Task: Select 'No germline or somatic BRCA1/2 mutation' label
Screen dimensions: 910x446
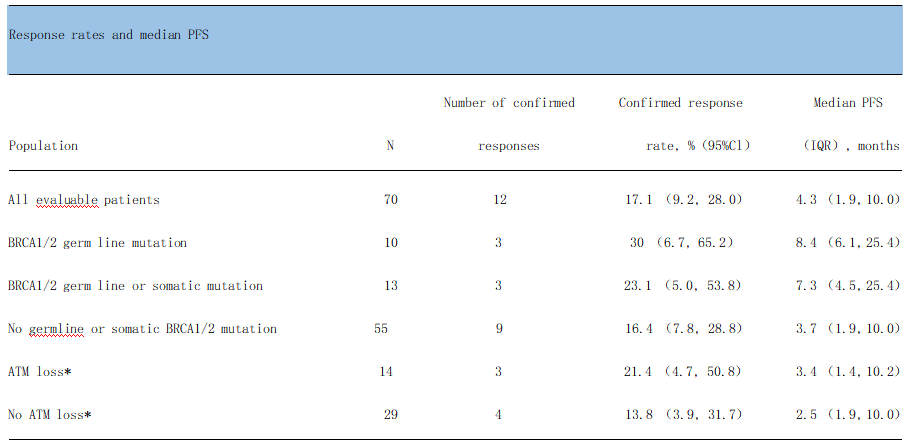Action: [142, 329]
